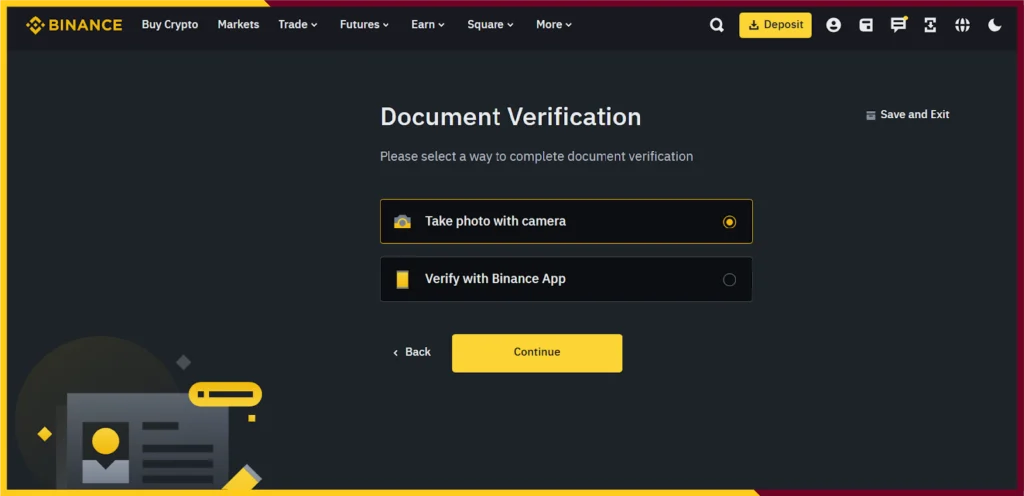Expand the Trade dropdown menu
This screenshot has width=1024, height=496.
pyautogui.click(x=298, y=25)
